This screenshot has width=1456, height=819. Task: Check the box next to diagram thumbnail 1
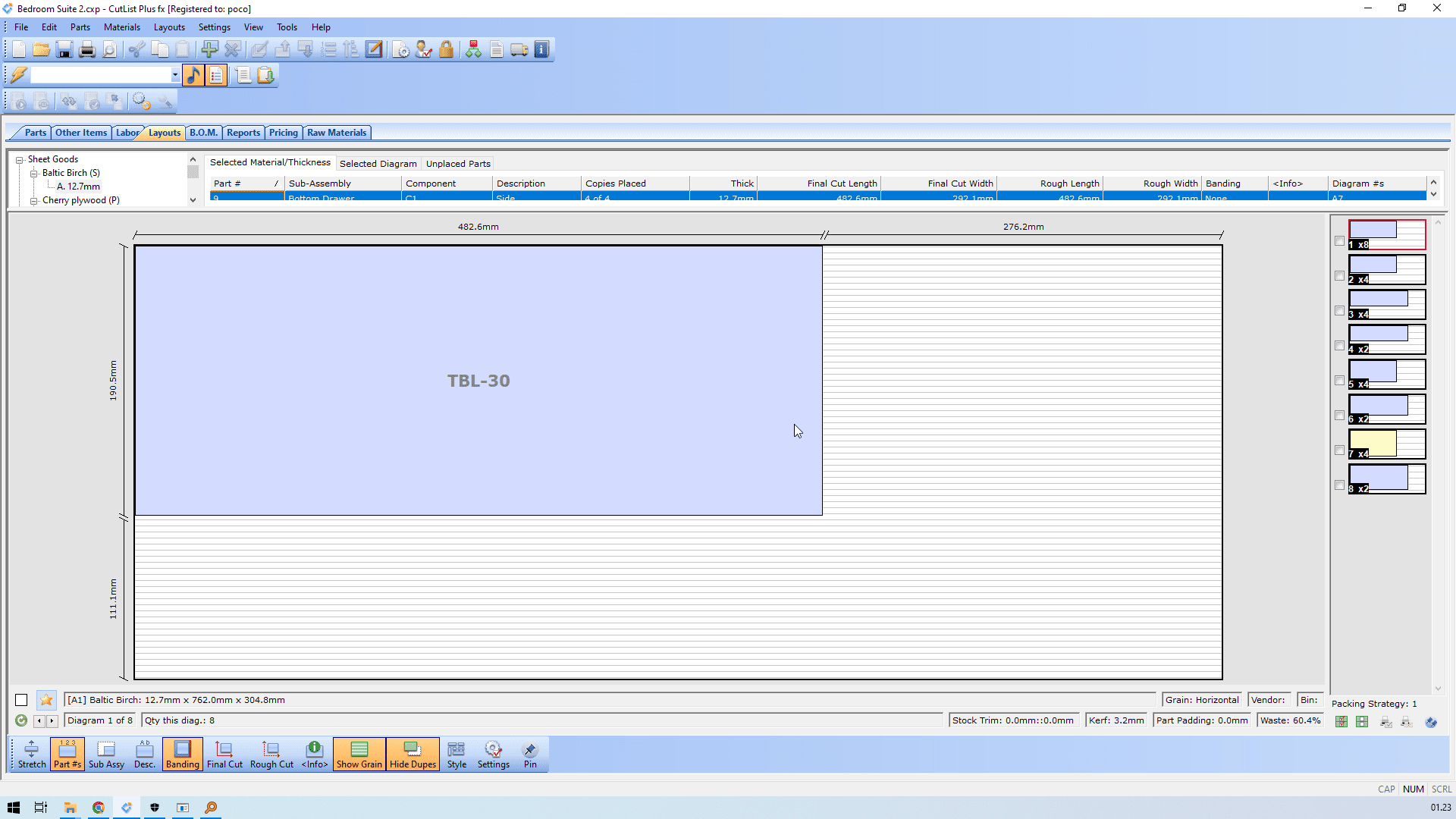pyautogui.click(x=1339, y=241)
